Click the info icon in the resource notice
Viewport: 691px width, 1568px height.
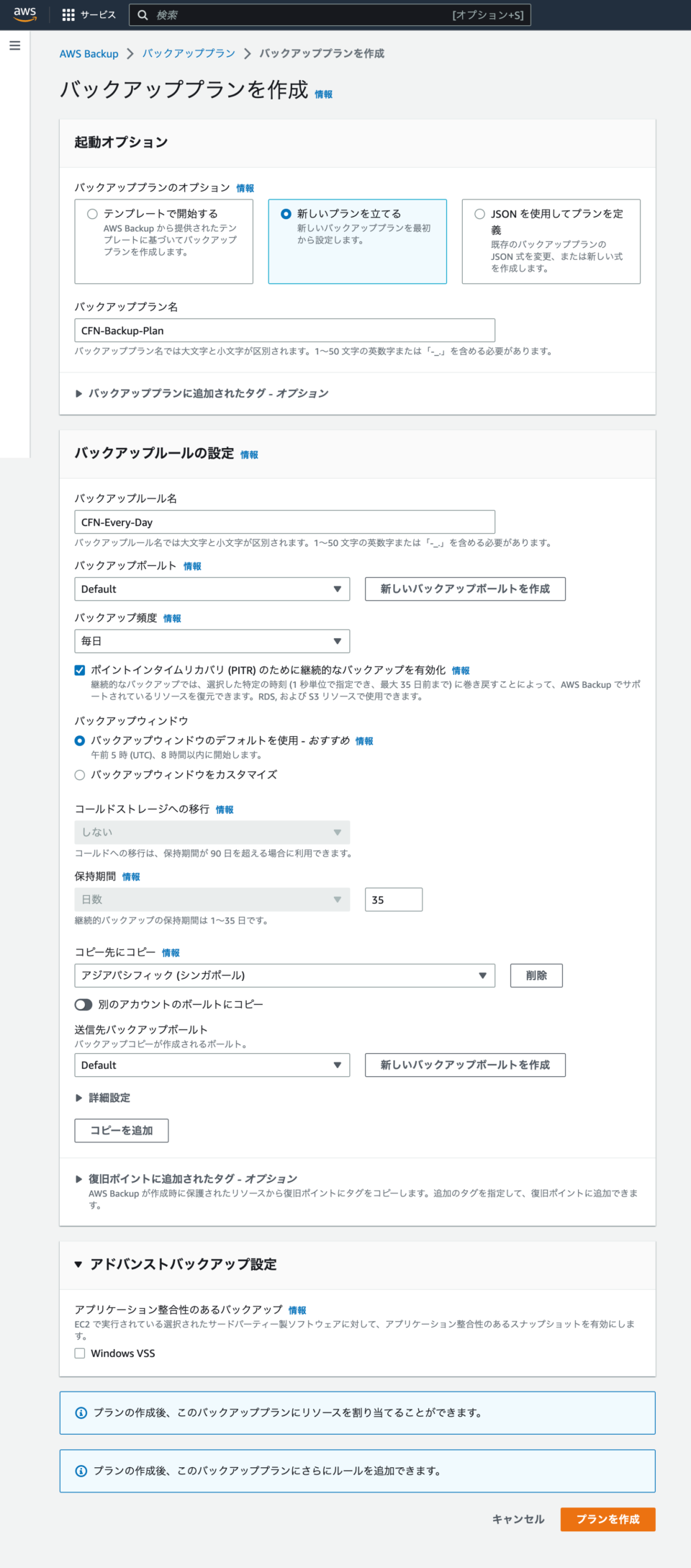81,1412
